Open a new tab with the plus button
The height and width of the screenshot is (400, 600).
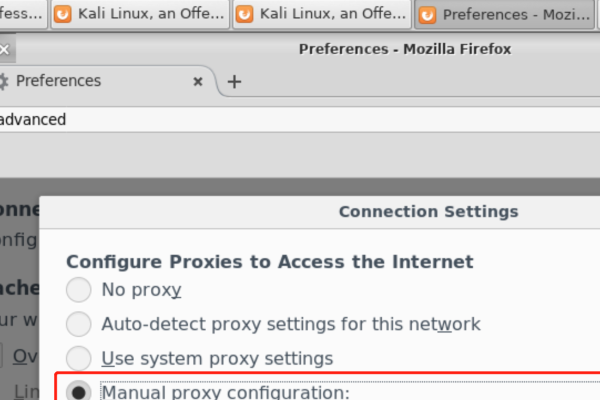click(235, 82)
